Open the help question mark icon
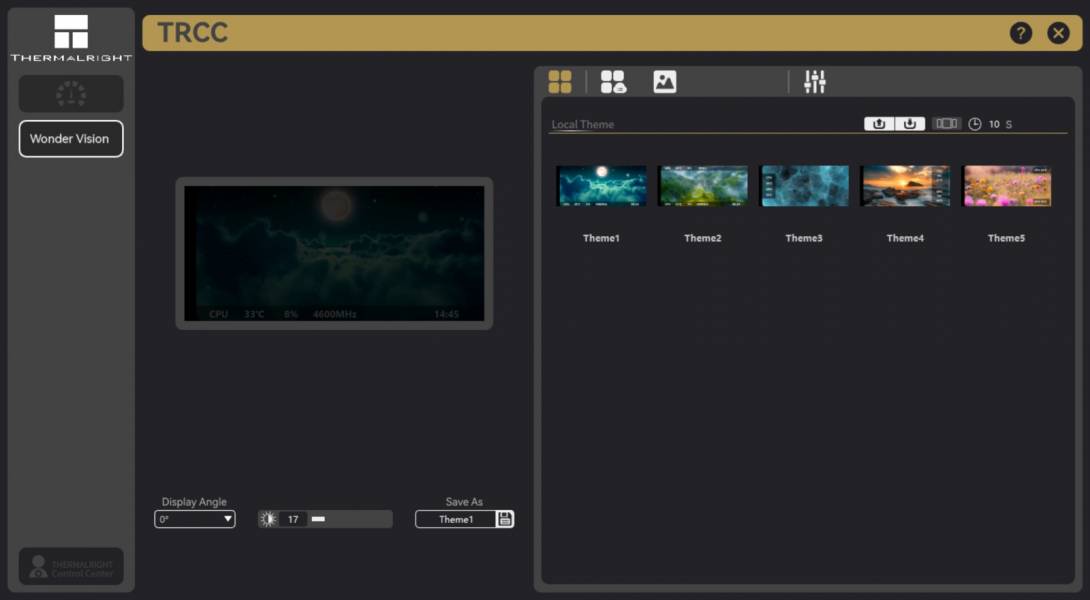 pyautogui.click(x=1020, y=33)
